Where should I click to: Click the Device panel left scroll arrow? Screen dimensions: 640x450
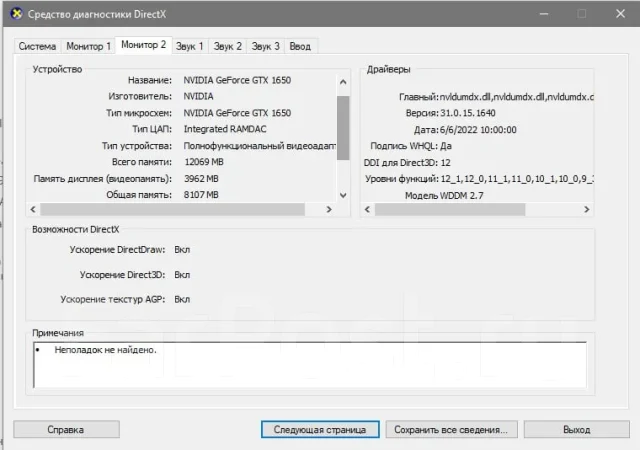click(x=33, y=209)
